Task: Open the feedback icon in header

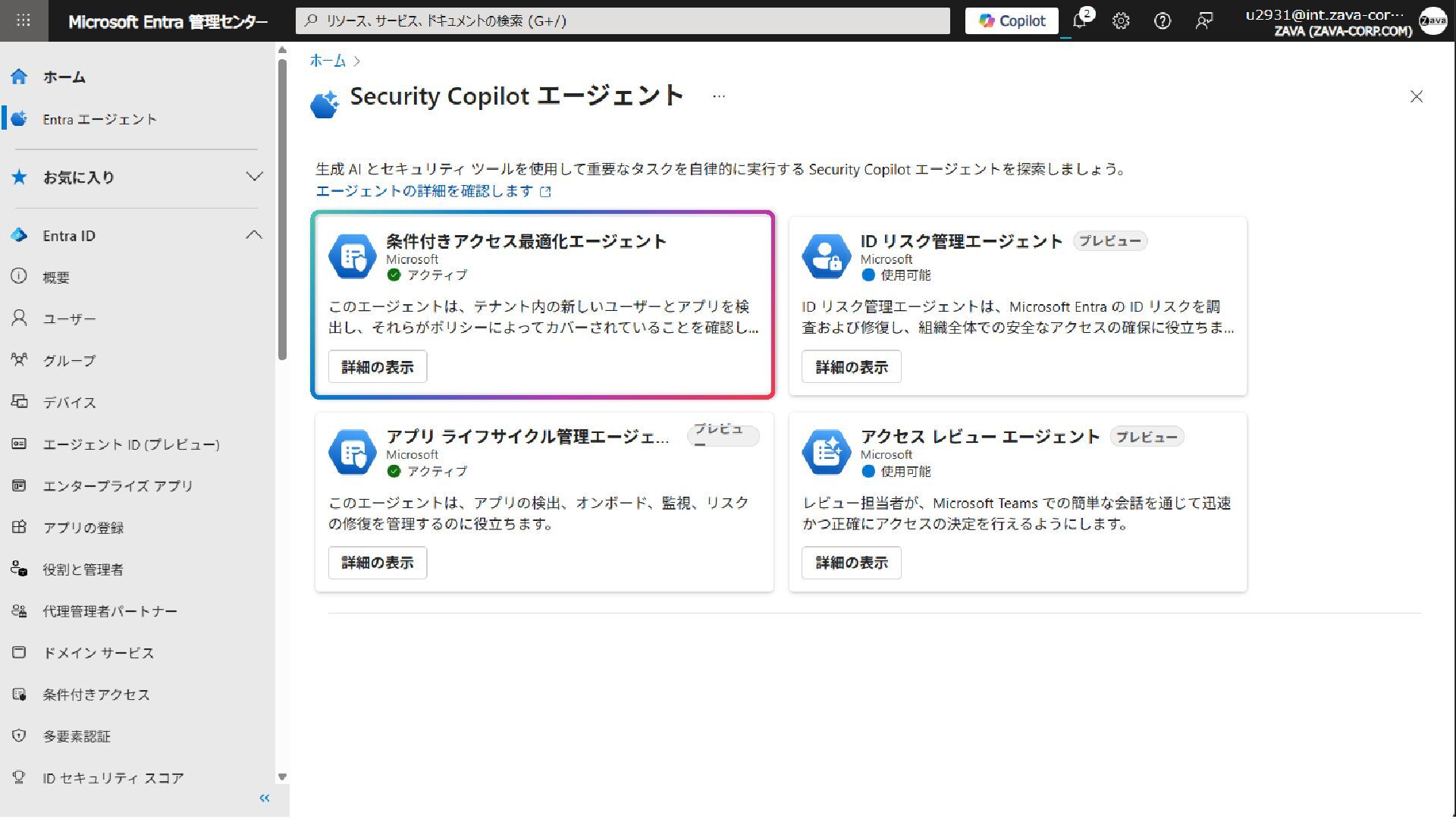Action: [1203, 21]
